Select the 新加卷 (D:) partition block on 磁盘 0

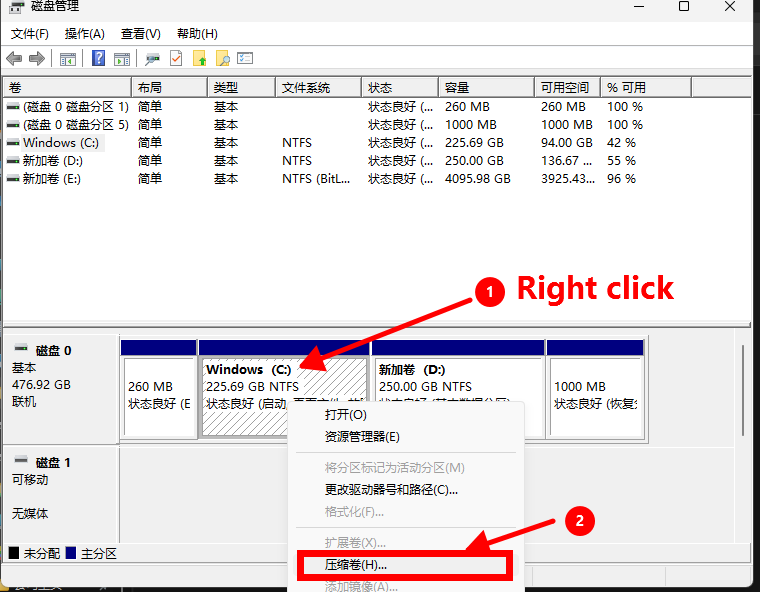pyautogui.click(x=458, y=395)
